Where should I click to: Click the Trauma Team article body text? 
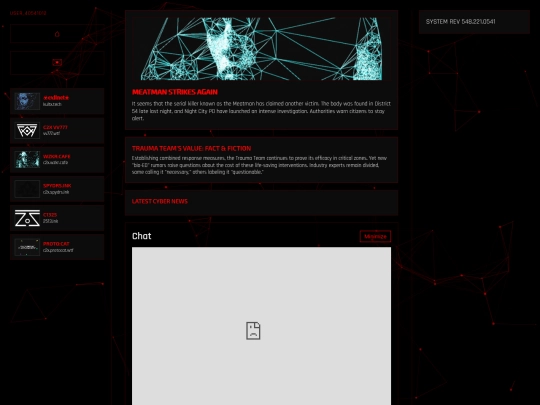click(x=259, y=165)
